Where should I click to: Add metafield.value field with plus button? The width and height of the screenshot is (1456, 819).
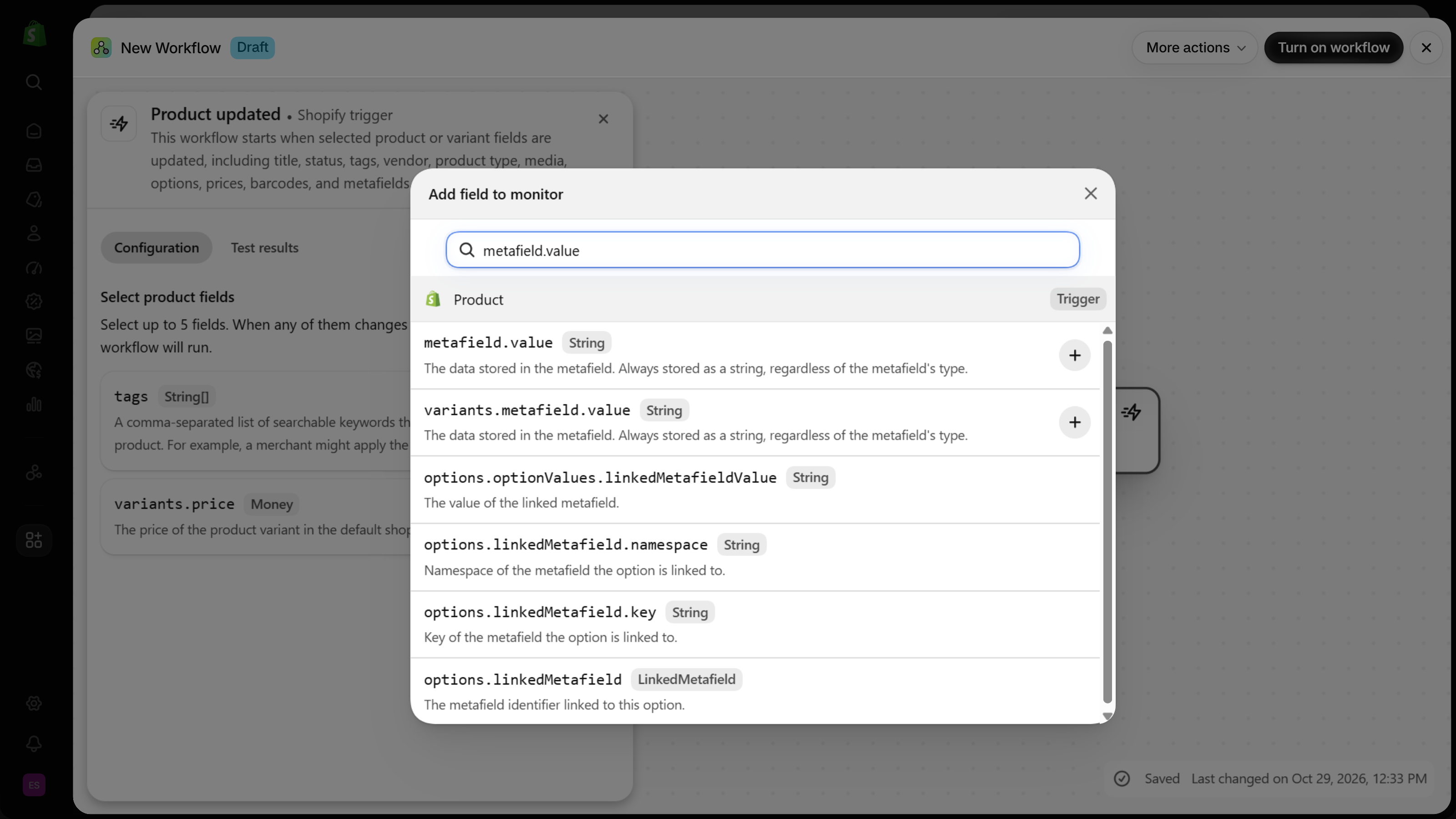click(1074, 355)
